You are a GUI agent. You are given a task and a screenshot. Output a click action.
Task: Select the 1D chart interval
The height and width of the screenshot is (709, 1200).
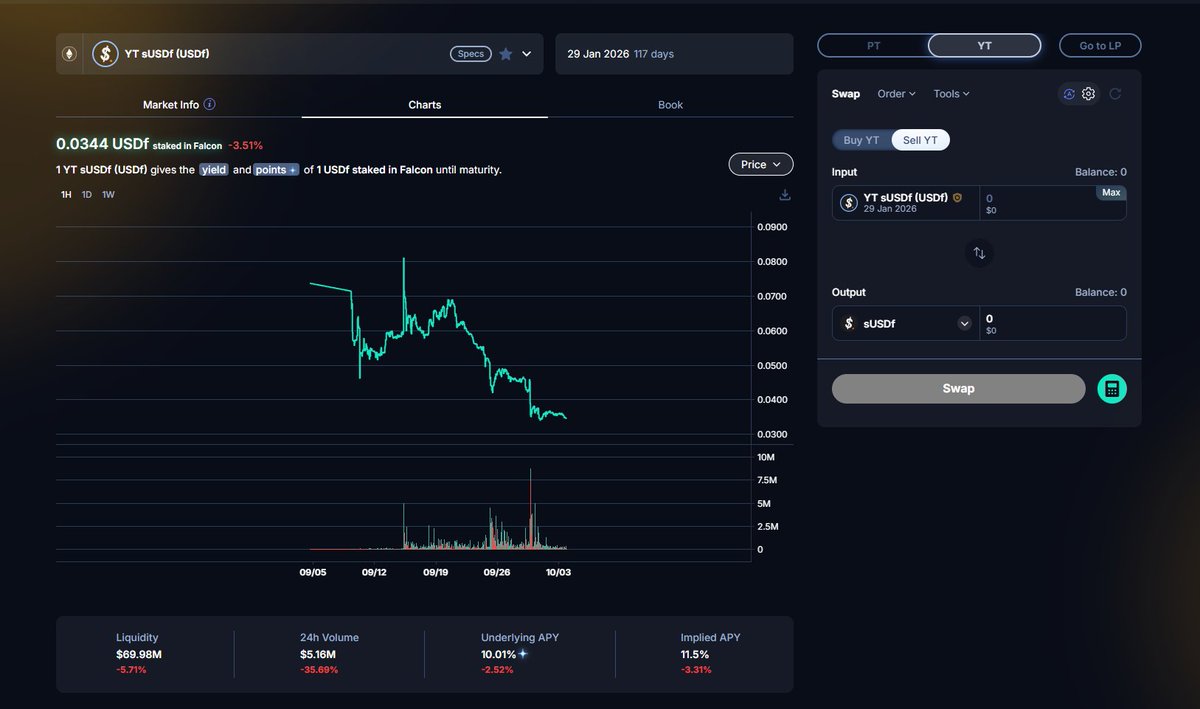[87, 195]
